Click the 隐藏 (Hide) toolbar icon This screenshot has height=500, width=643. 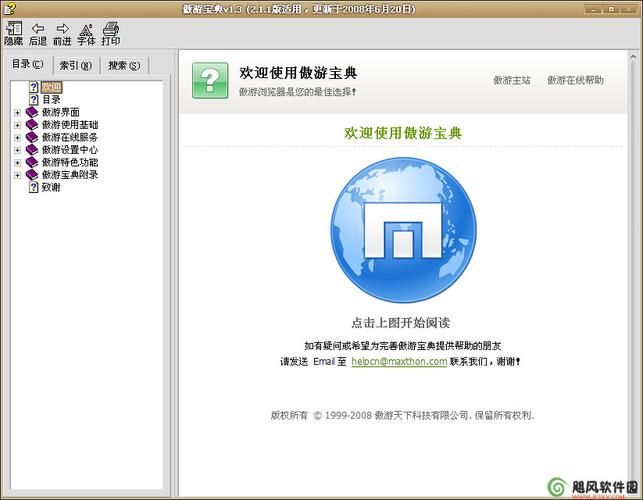(x=13, y=29)
